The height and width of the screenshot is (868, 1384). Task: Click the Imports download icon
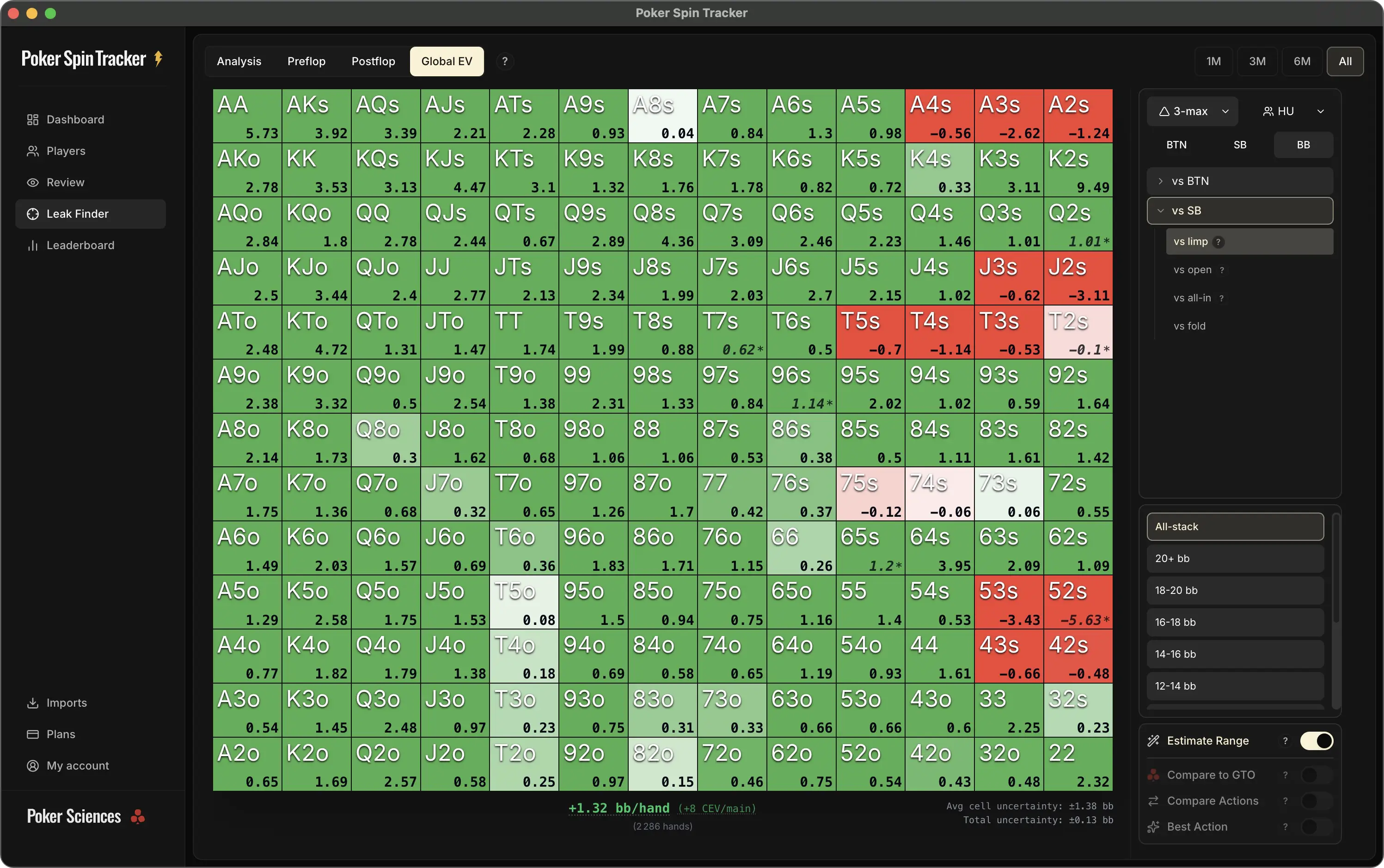tap(33, 703)
